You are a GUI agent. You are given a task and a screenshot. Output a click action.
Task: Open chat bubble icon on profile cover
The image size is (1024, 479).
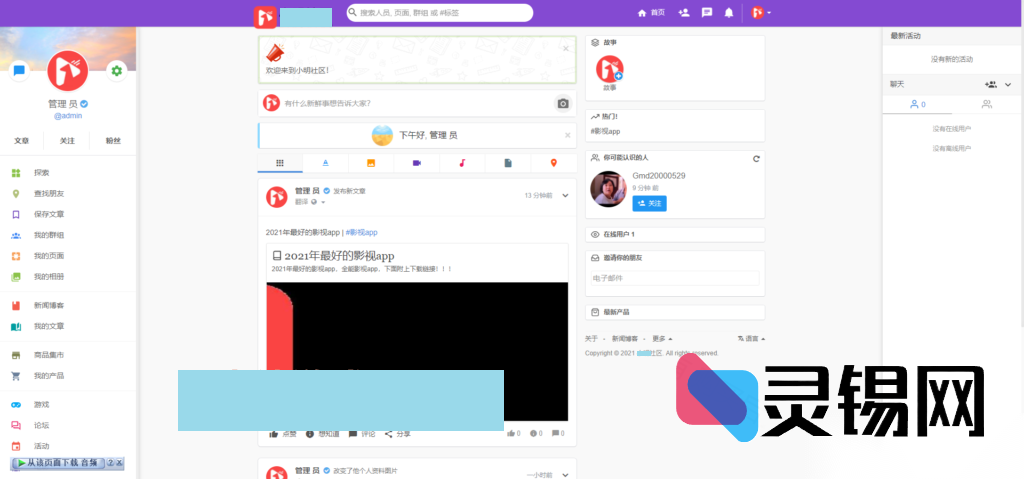point(19,71)
